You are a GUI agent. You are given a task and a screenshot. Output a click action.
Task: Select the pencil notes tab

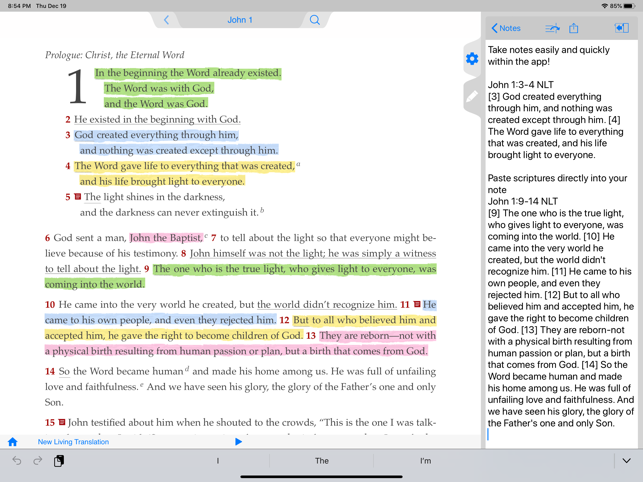(x=472, y=97)
